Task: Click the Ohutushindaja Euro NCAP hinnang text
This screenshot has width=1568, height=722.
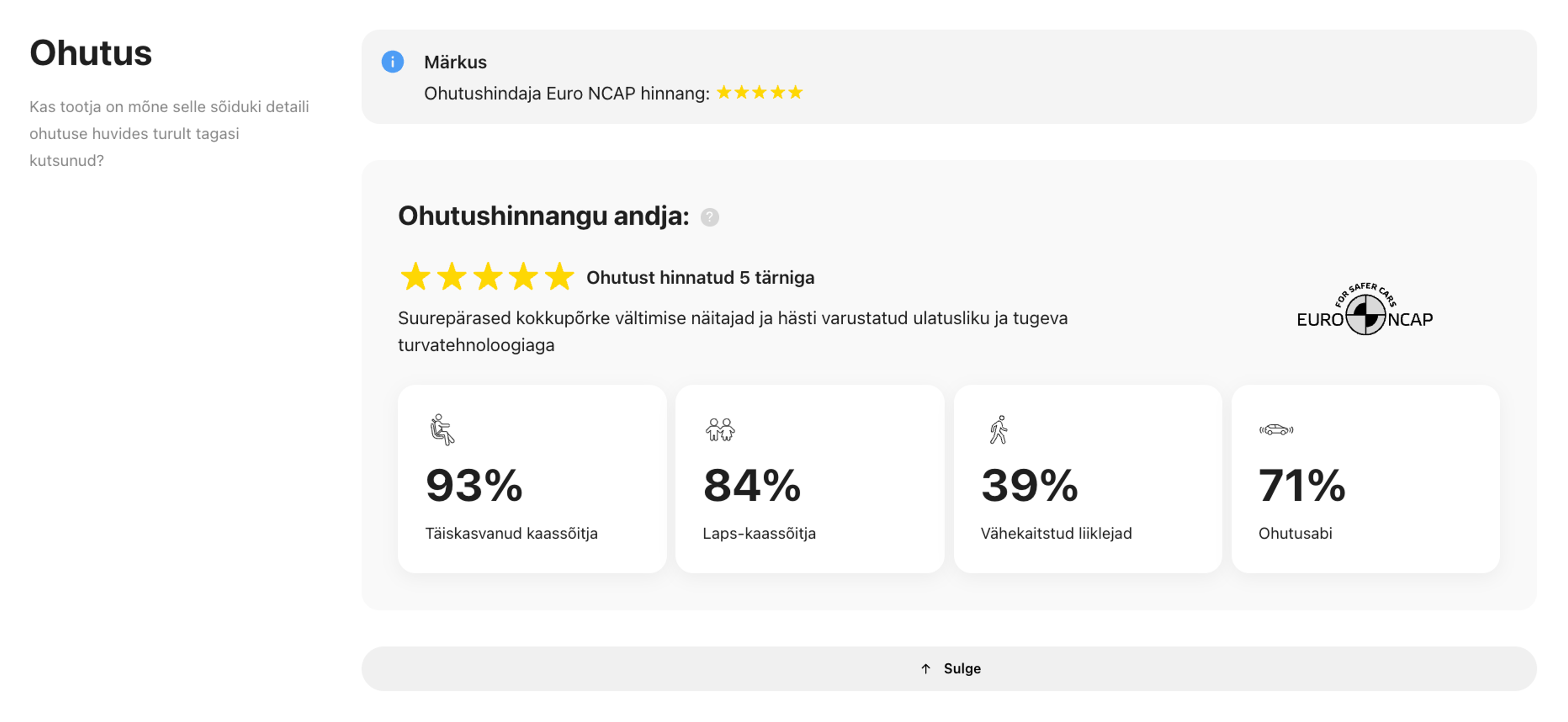Action: (x=567, y=93)
